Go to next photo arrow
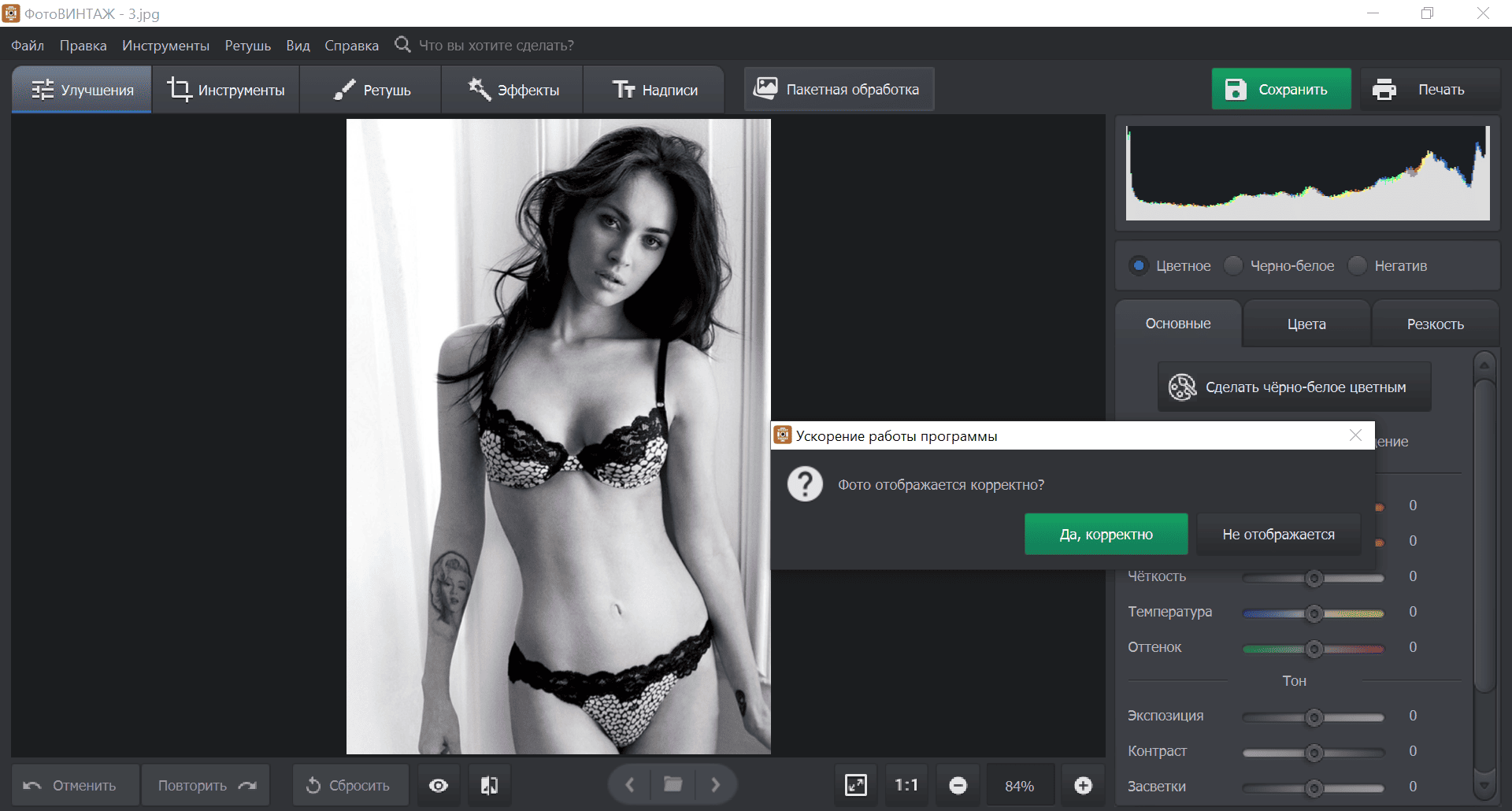This screenshot has width=1512, height=811. [715, 784]
